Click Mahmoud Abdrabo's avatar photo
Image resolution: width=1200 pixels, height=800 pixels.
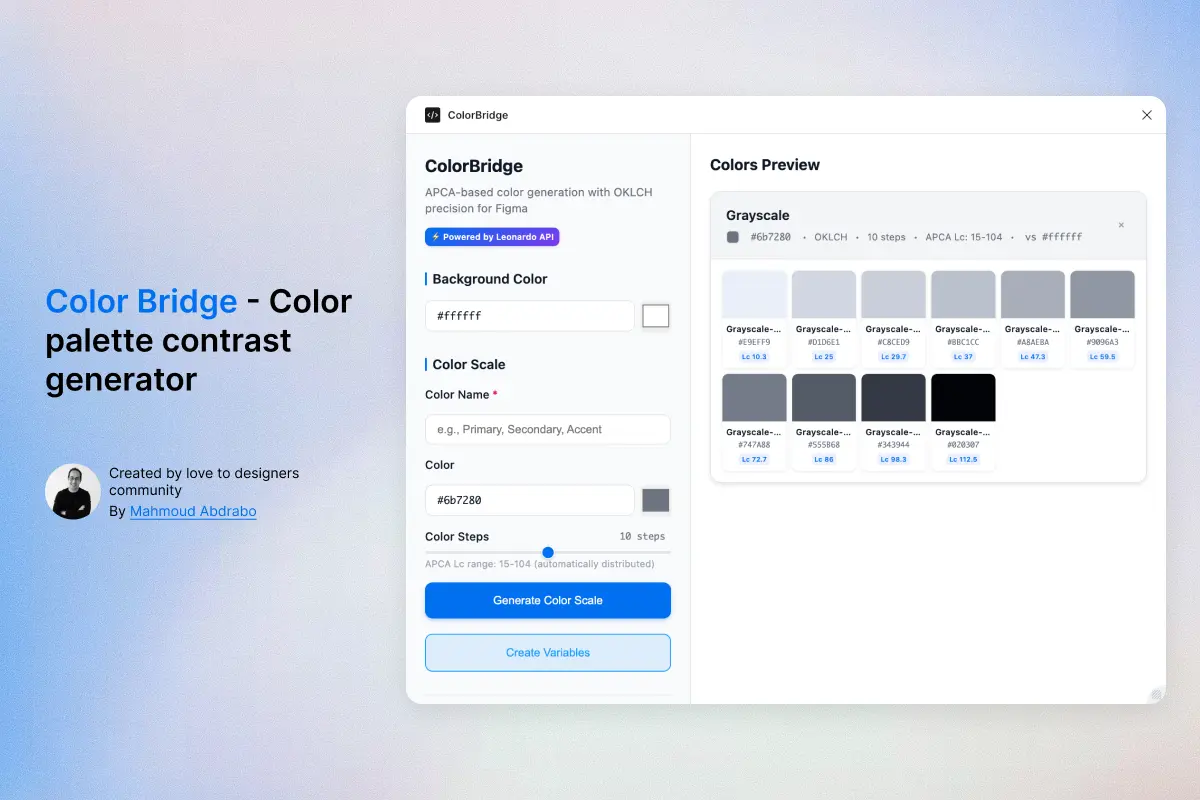(73, 492)
